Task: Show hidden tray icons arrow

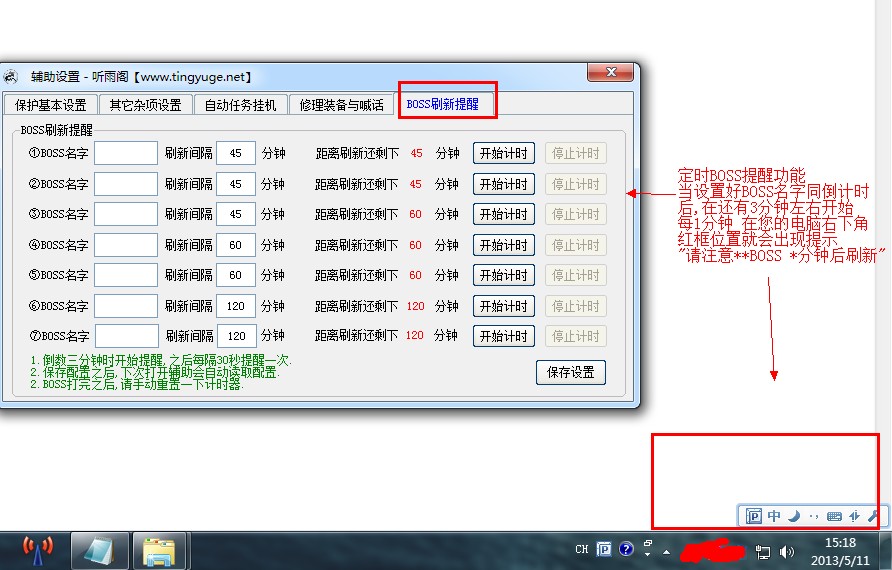Action: 666,551
